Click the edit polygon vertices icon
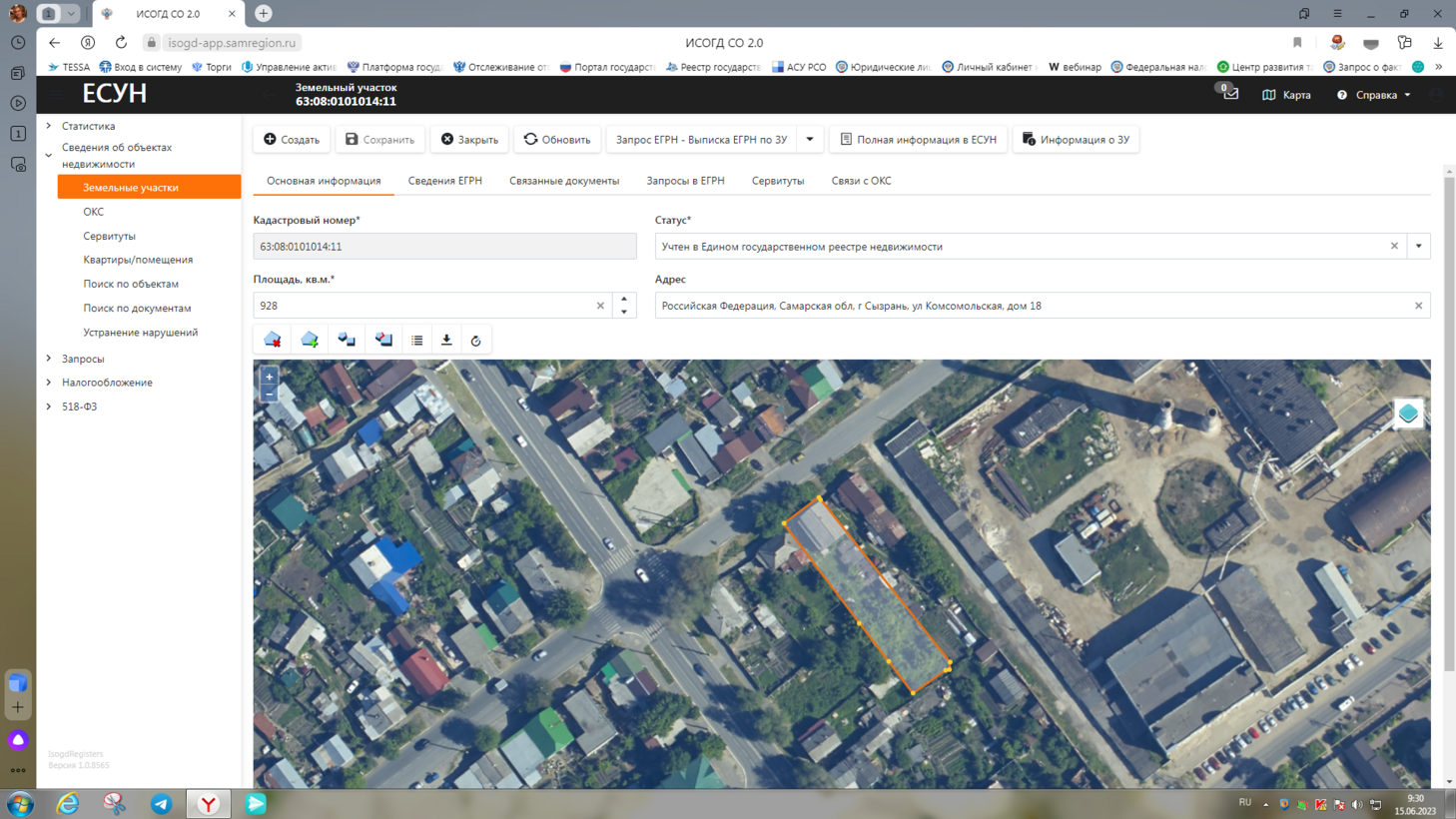This screenshot has height=819, width=1456. [383, 340]
